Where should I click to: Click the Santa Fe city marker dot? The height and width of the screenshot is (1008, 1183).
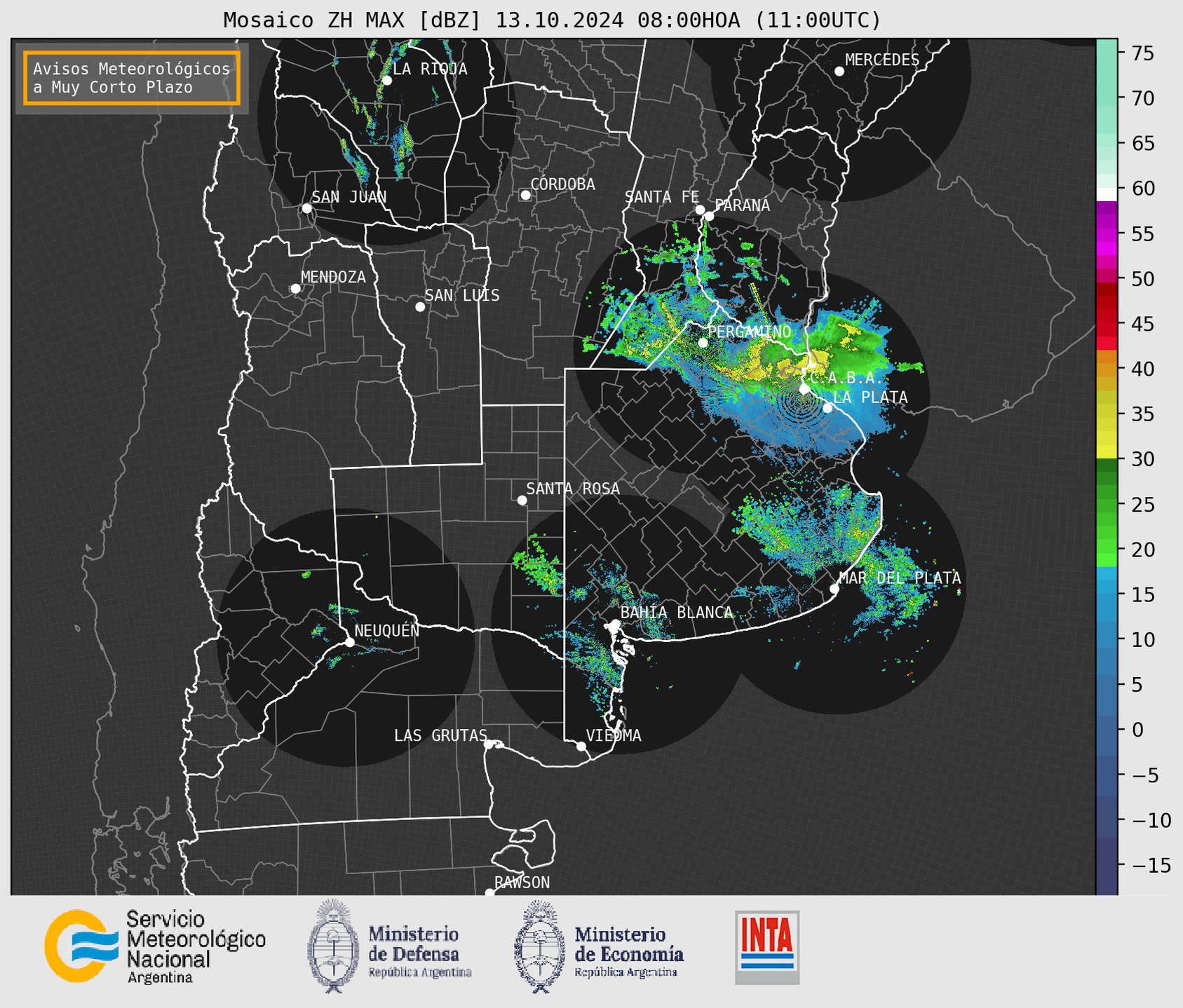click(700, 210)
